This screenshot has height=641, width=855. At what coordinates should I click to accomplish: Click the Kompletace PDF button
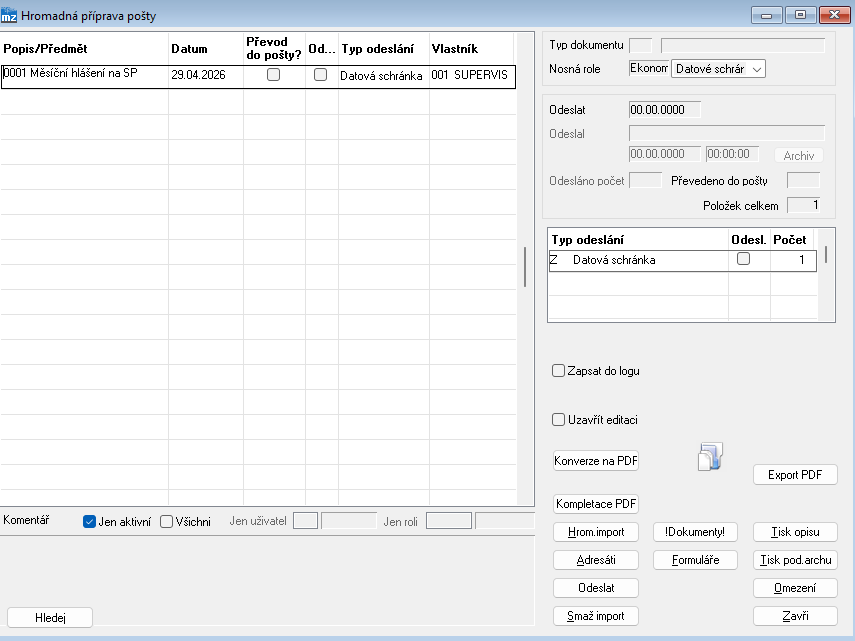(x=595, y=504)
